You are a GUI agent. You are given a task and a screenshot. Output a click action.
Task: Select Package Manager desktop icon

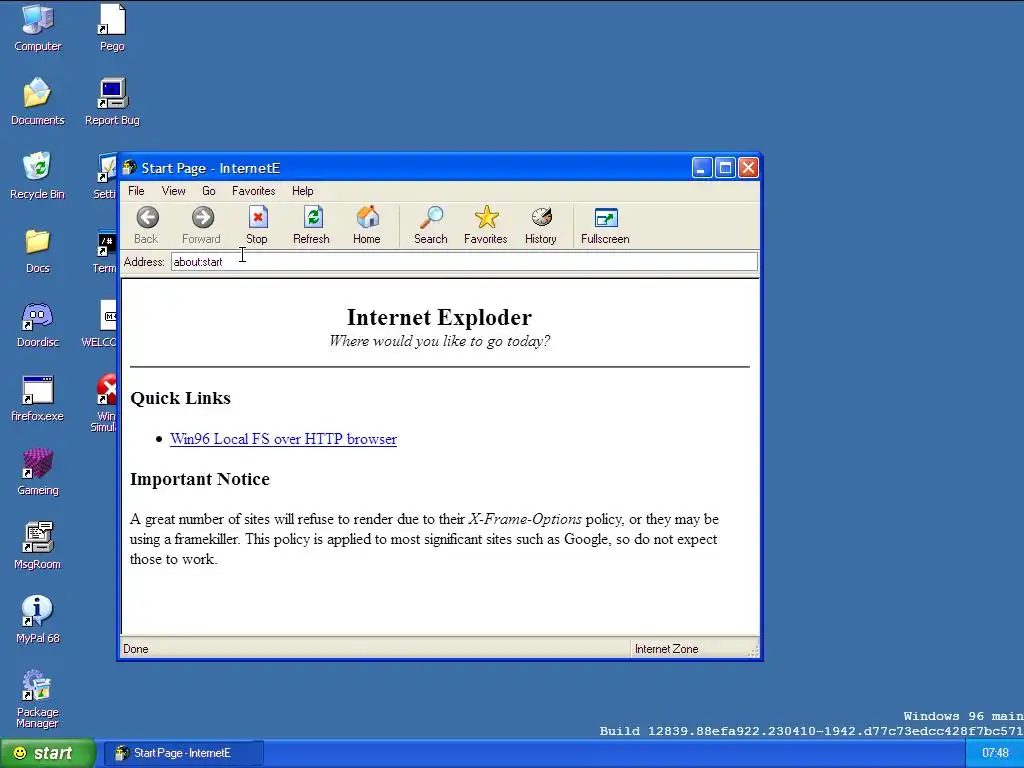coord(38,699)
